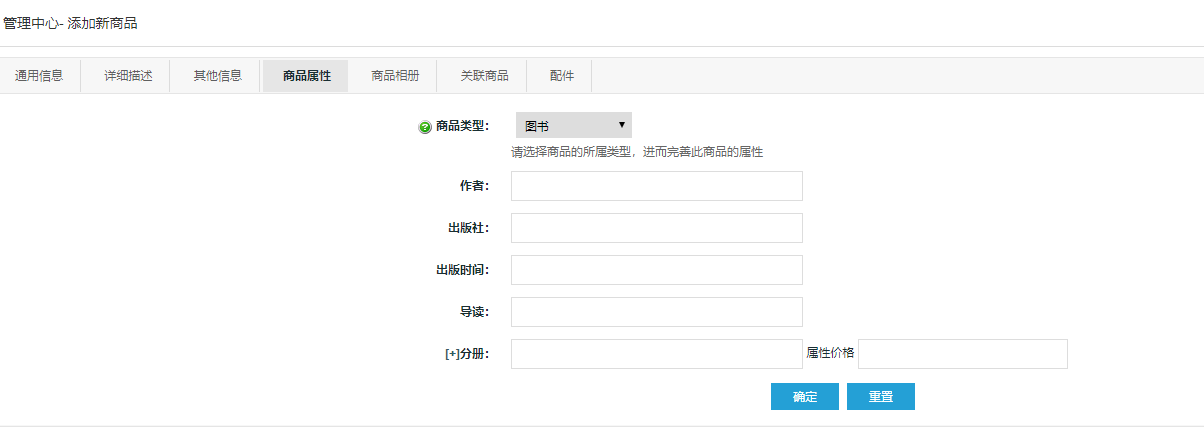Click the 管理中心 breadcrumb link
1204x435 pixels.
point(31,23)
